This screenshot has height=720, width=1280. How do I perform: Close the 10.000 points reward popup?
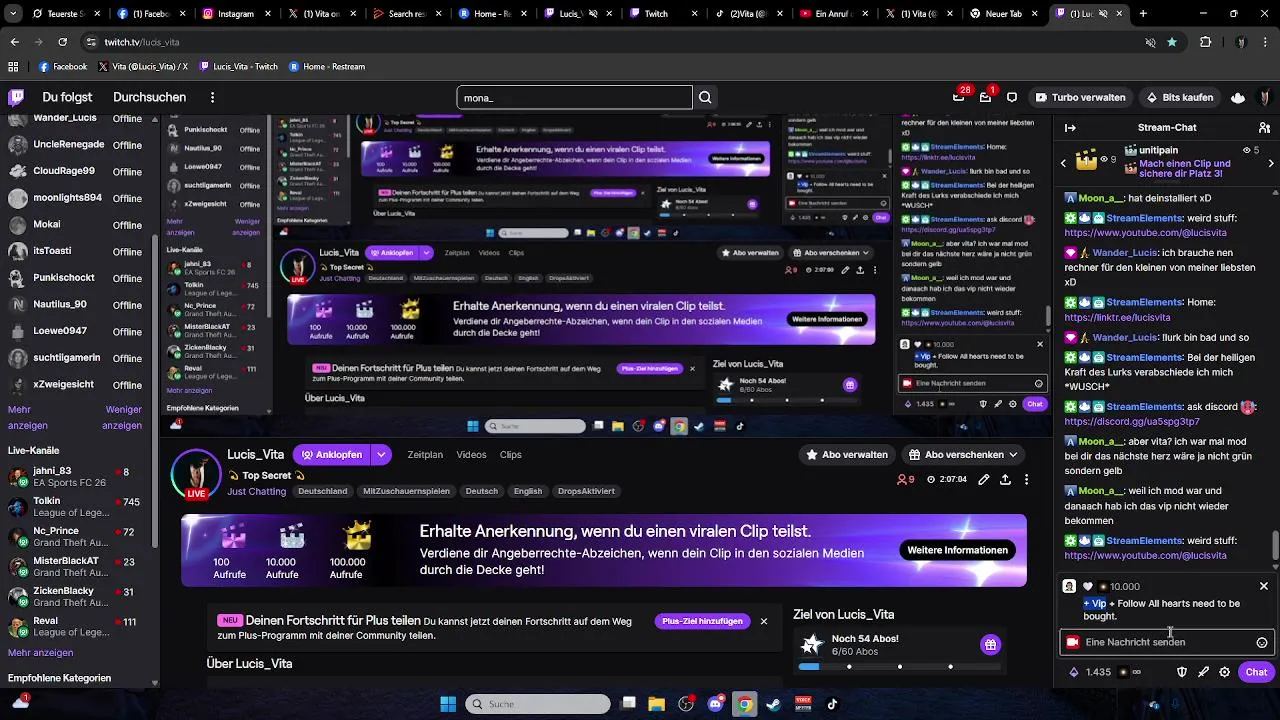tap(1264, 586)
